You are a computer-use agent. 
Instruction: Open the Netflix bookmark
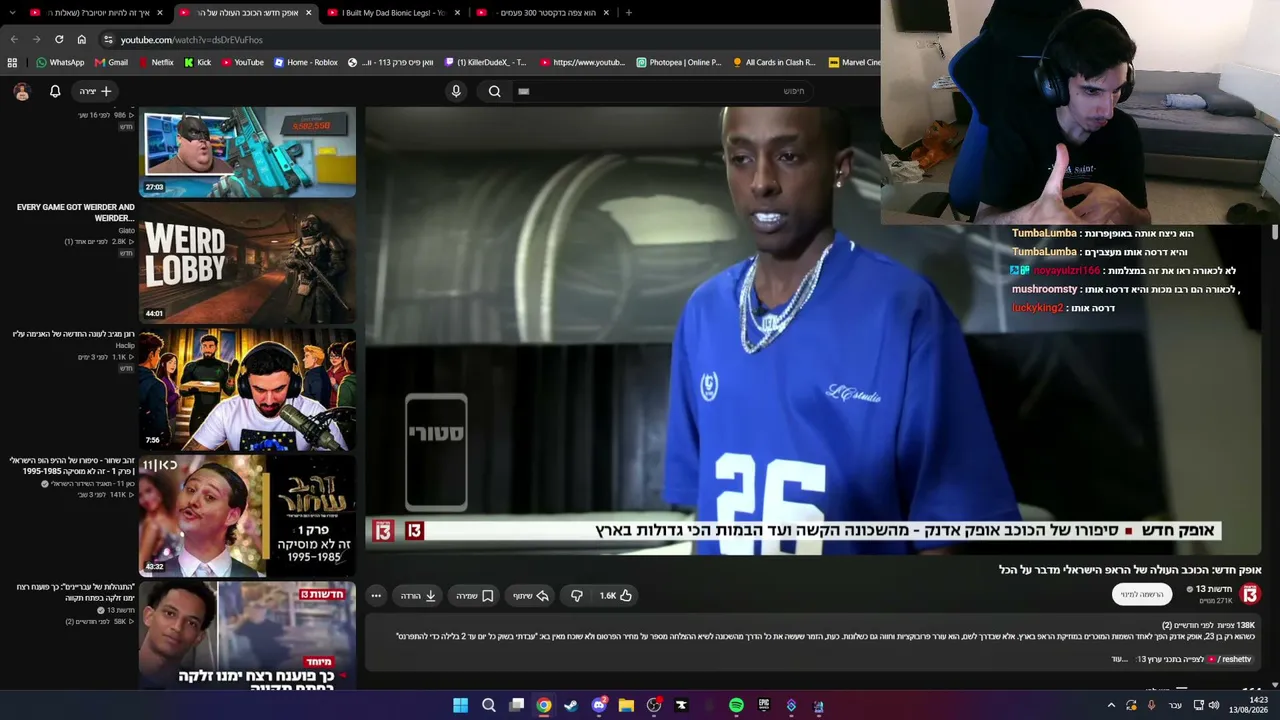click(155, 62)
